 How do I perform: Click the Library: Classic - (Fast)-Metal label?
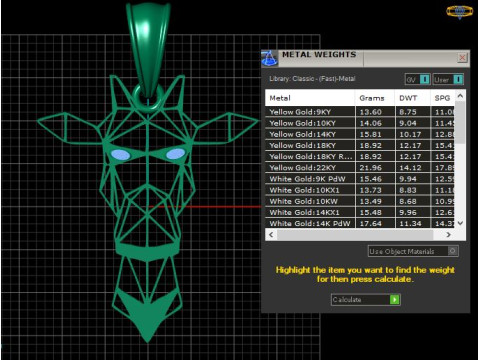(312, 79)
